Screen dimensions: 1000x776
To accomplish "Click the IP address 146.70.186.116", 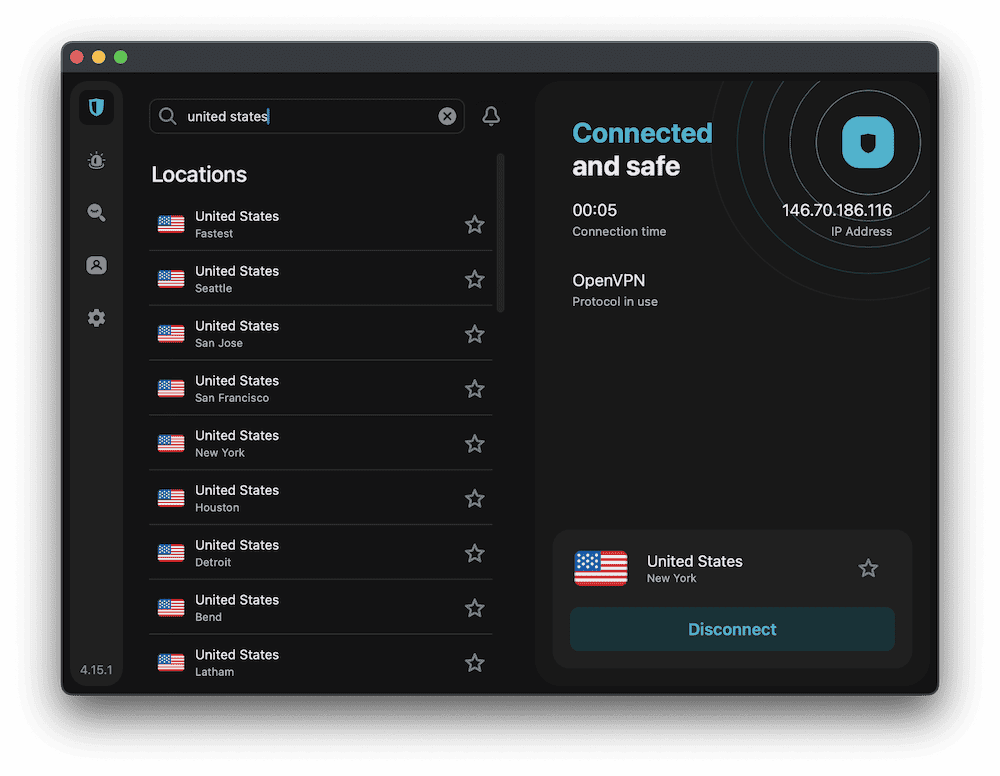I will point(836,210).
